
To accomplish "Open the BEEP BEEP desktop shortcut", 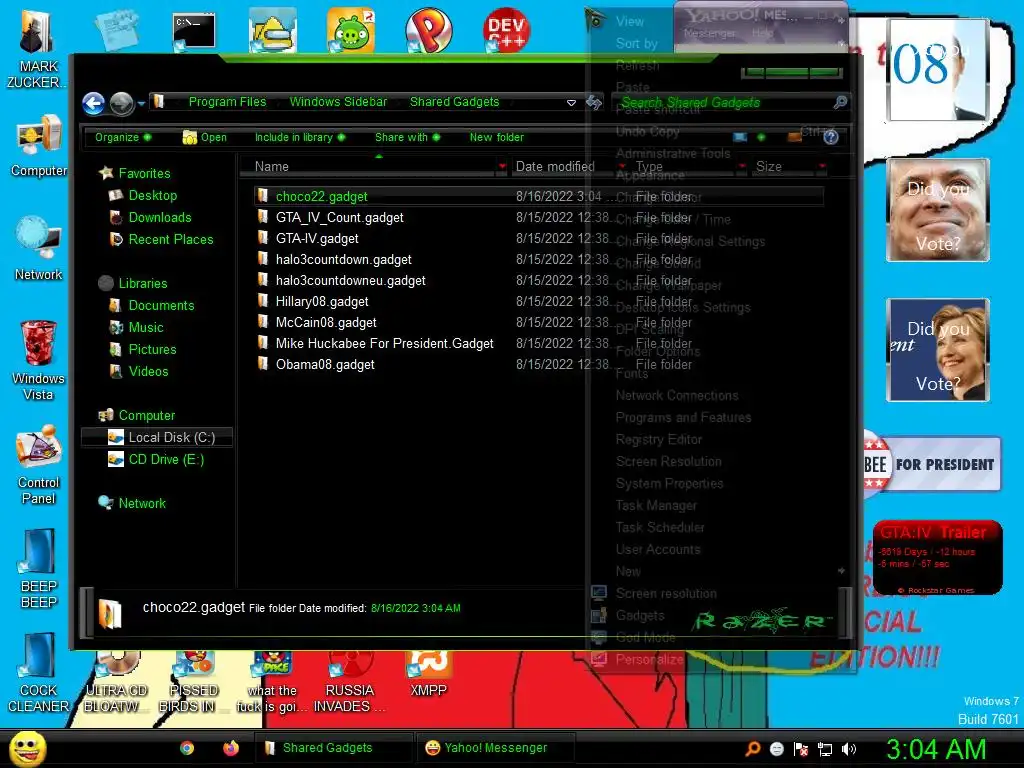I will (x=39, y=568).
